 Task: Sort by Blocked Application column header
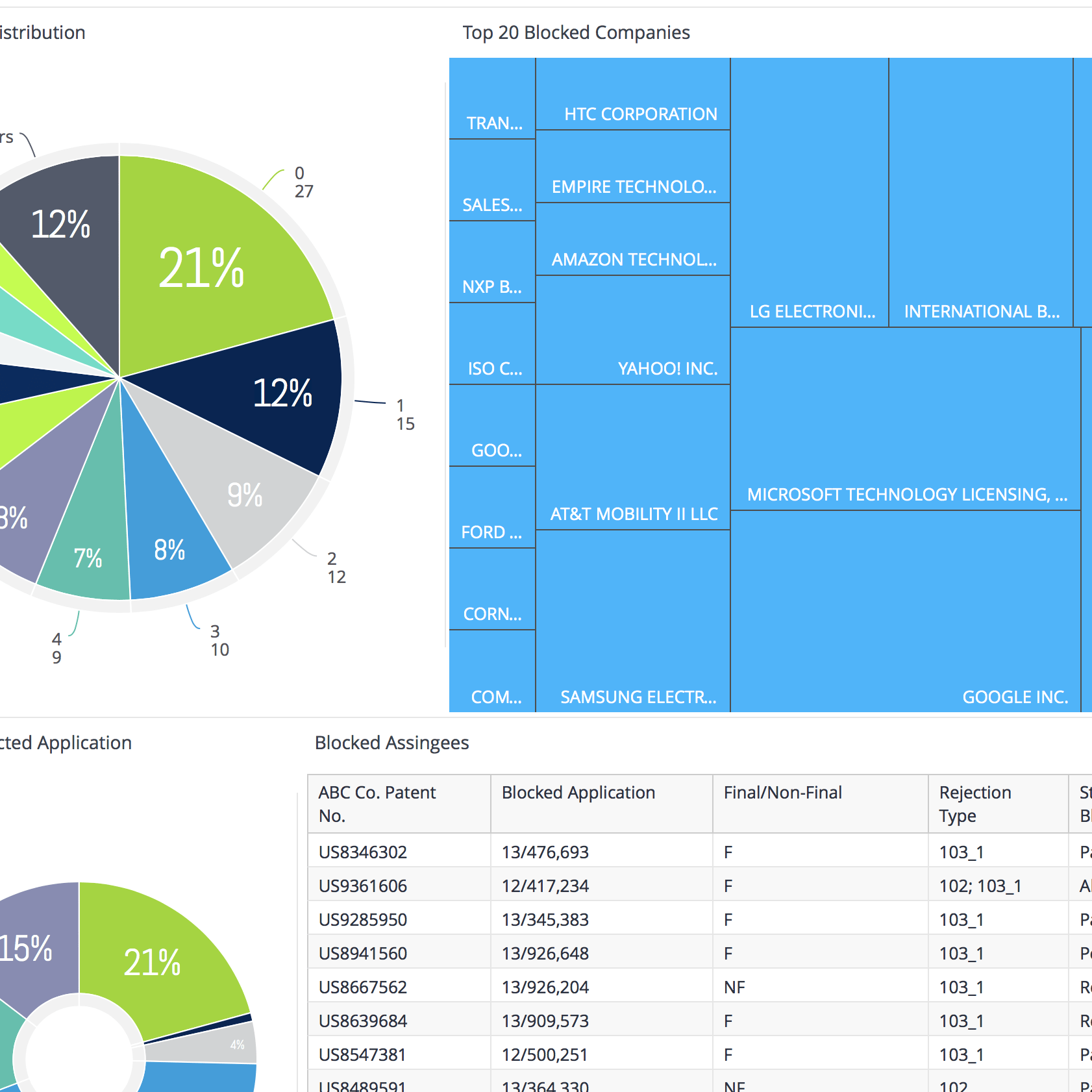pos(602,804)
